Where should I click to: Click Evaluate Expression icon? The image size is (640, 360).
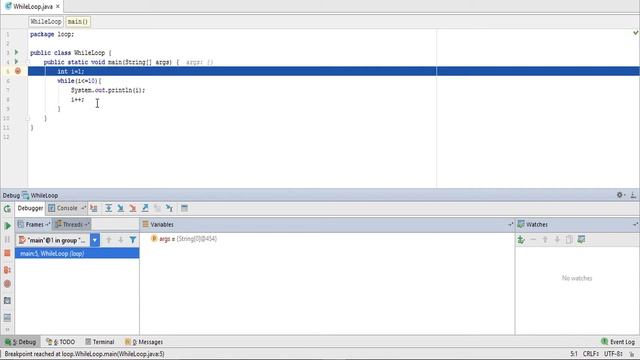click(x=184, y=209)
